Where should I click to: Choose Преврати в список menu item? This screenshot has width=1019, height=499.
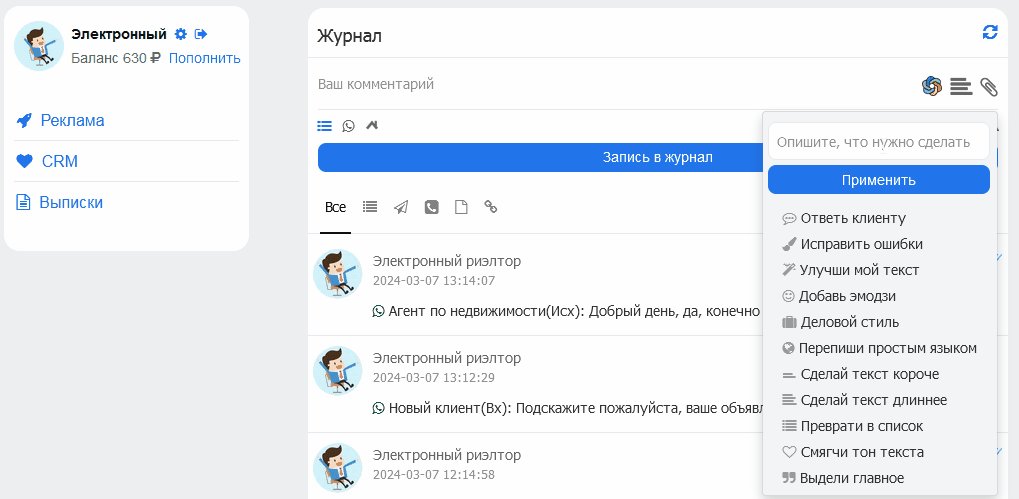tap(852, 426)
